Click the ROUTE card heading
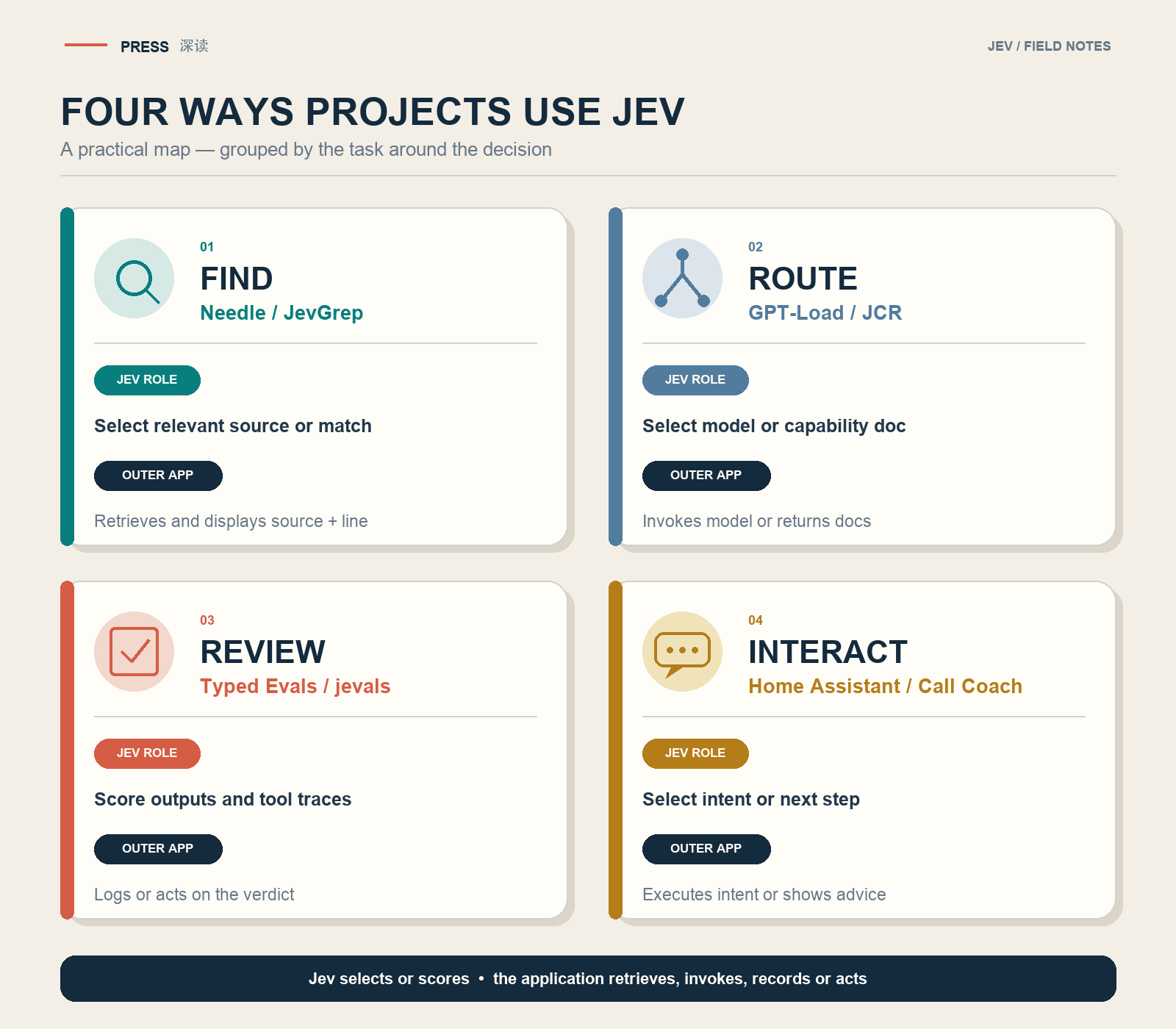Screen dimensions: 1176x1029 click(803, 279)
